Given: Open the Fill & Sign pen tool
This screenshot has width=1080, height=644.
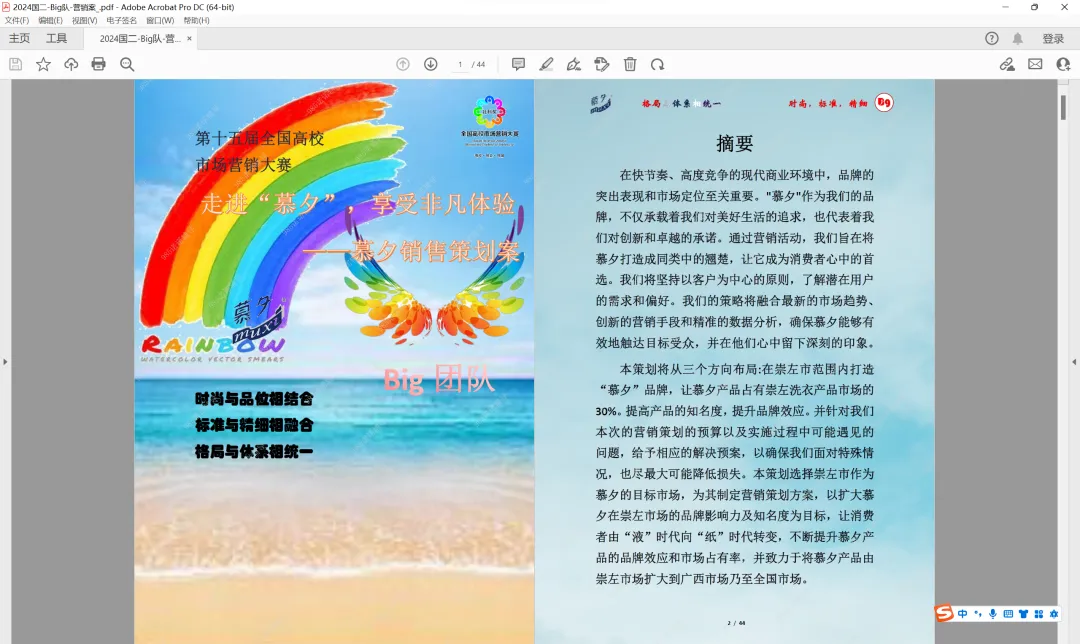Looking at the screenshot, I should click(x=574, y=64).
